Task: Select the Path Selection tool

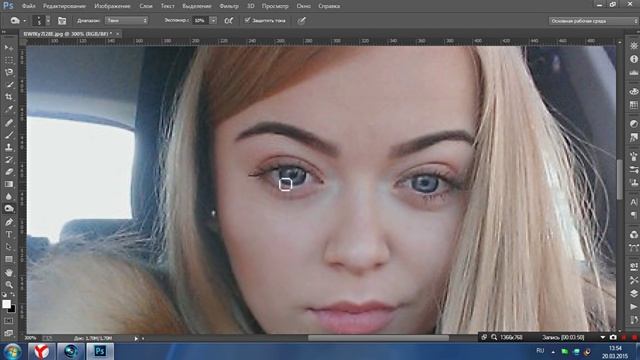Action: 9,247
